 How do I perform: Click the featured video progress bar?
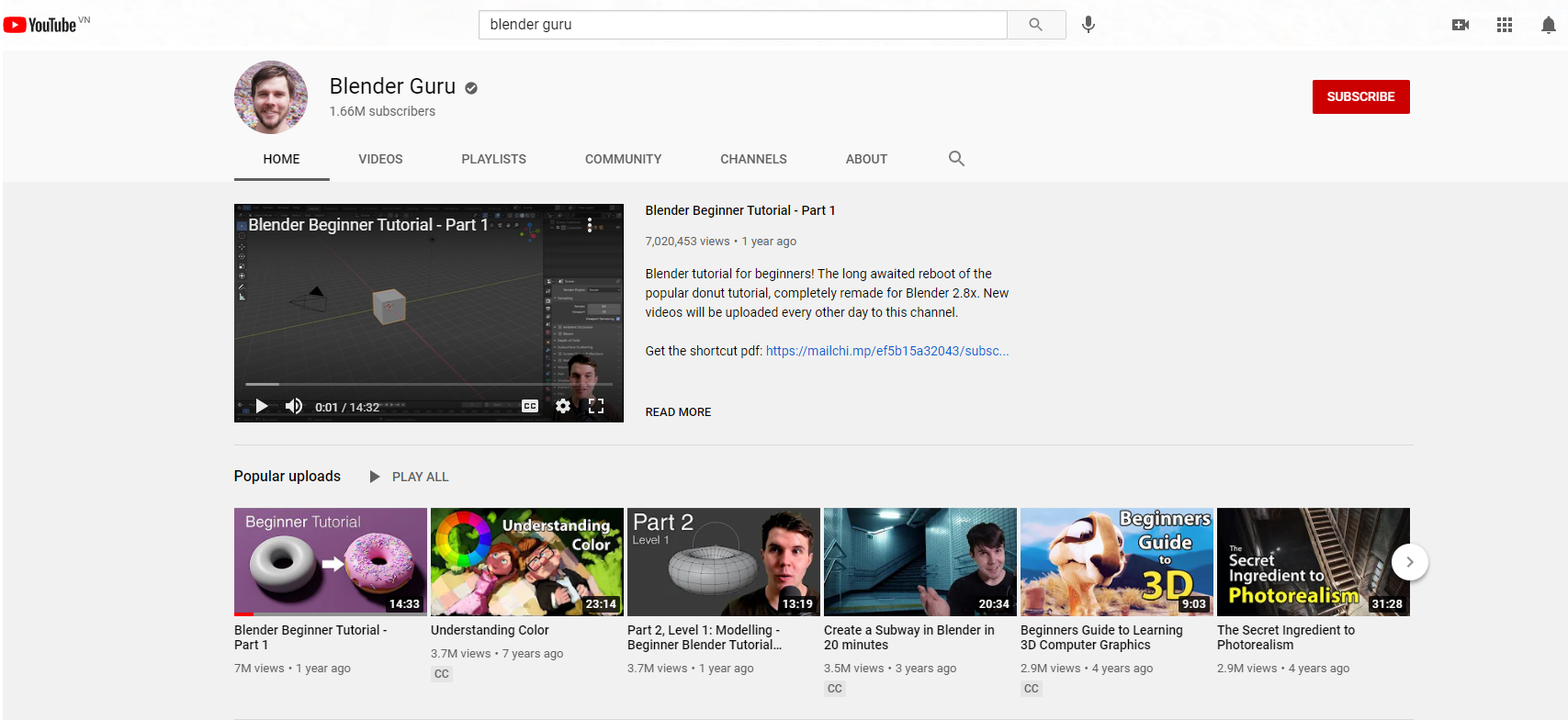click(428, 384)
